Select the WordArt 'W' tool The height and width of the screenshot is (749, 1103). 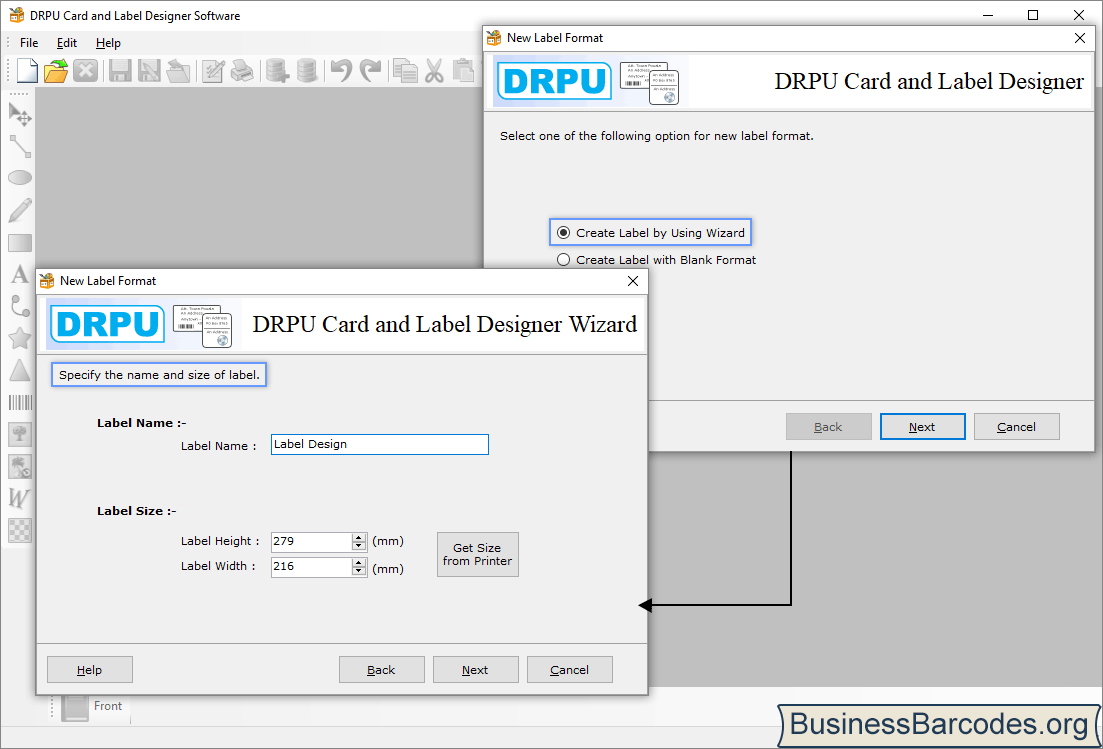(20, 498)
